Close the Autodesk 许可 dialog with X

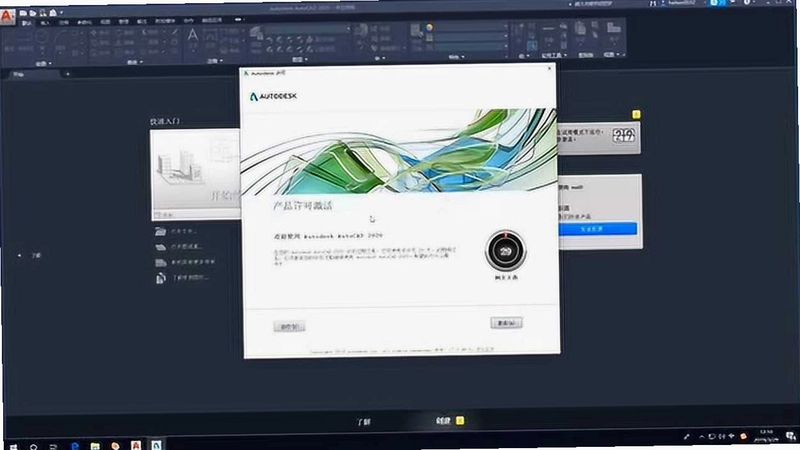(550, 68)
